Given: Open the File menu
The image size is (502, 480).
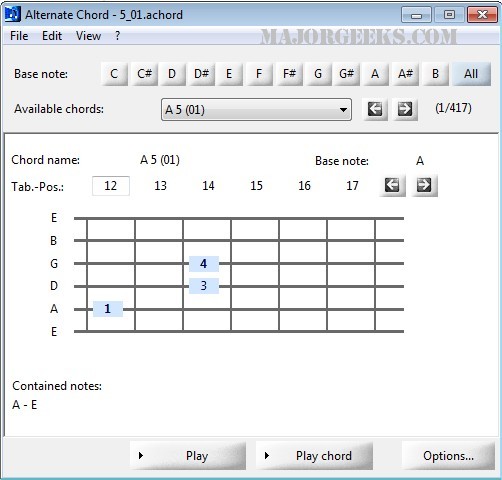Looking at the screenshot, I should tap(19, 36).
